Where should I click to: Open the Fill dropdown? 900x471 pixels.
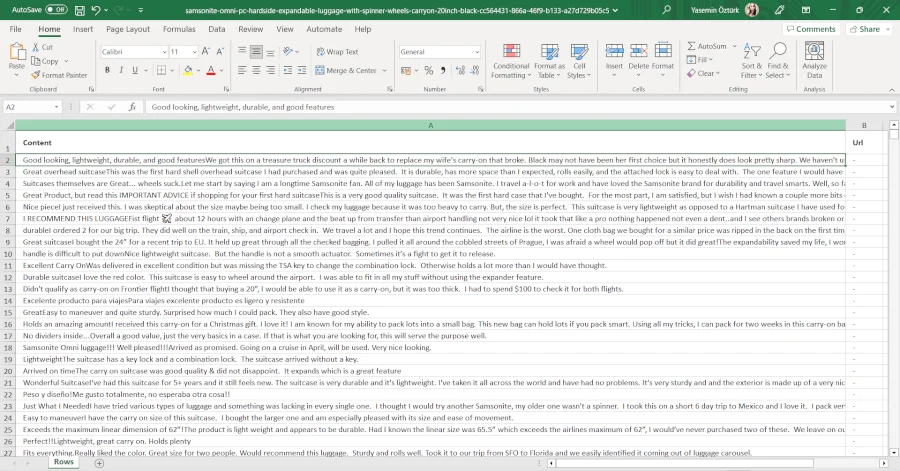700,60
